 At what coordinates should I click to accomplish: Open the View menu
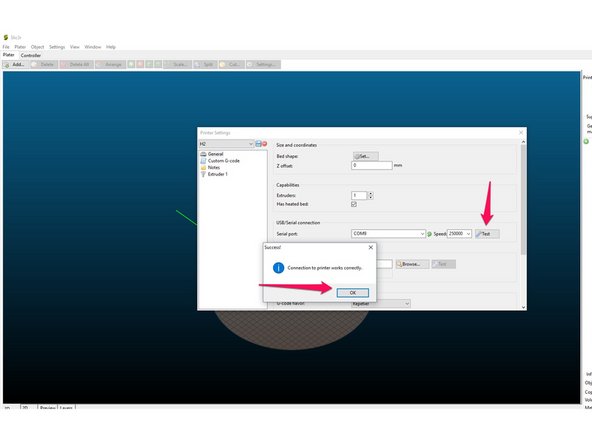click(74, 47)
